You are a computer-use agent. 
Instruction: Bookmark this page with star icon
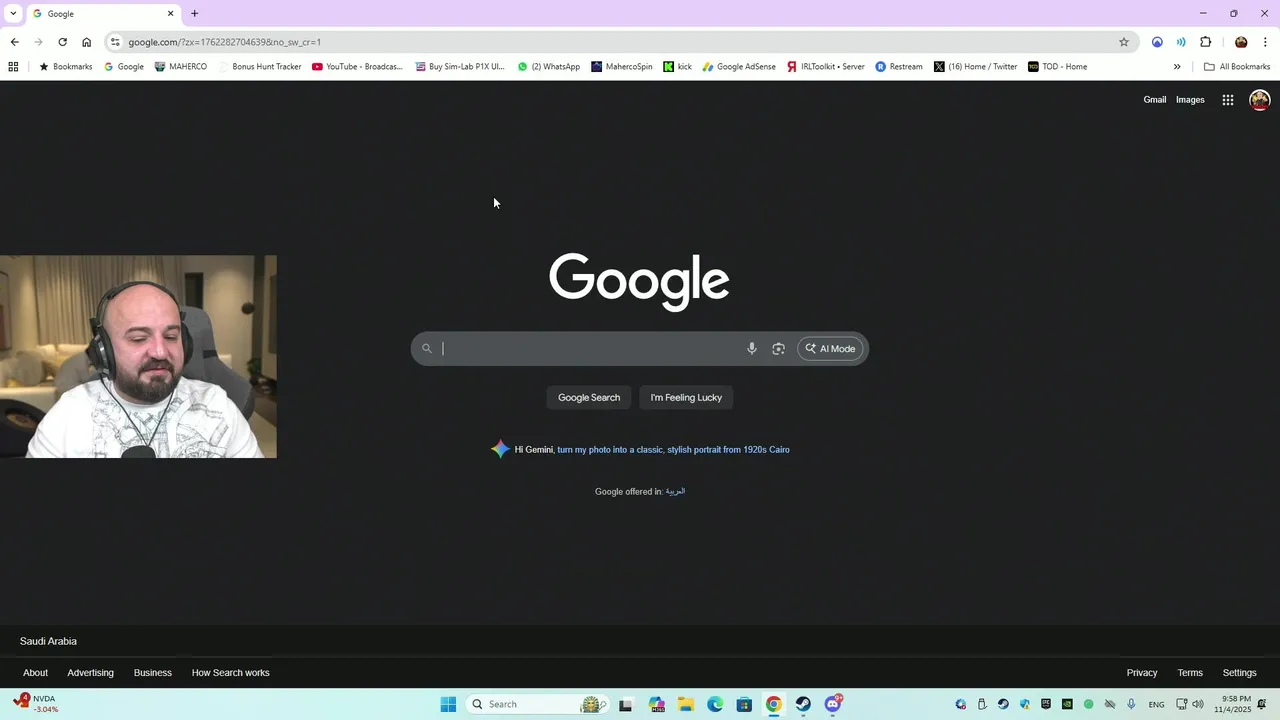[x=1124, y=42]
